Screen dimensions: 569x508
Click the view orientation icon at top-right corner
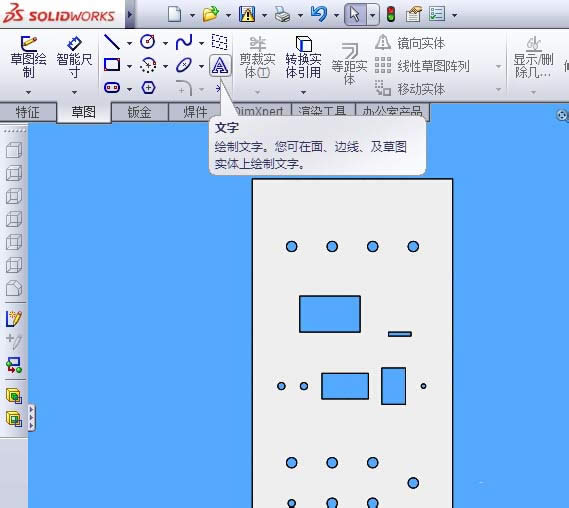(562, 116)
